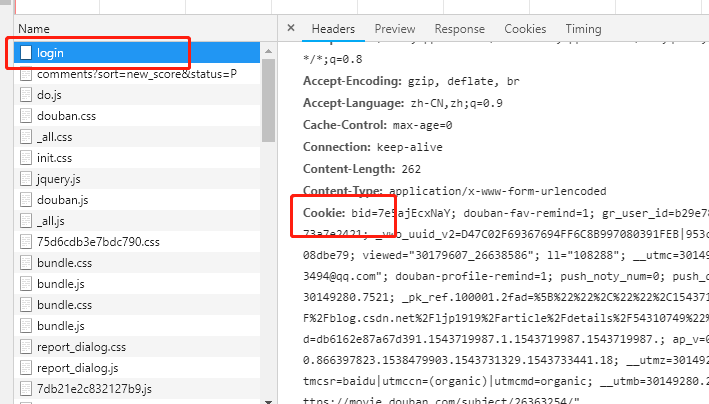Screen dimensions: 709x404
Task: Click file icon beside report_dialog.css
Action: click(26, 347)
